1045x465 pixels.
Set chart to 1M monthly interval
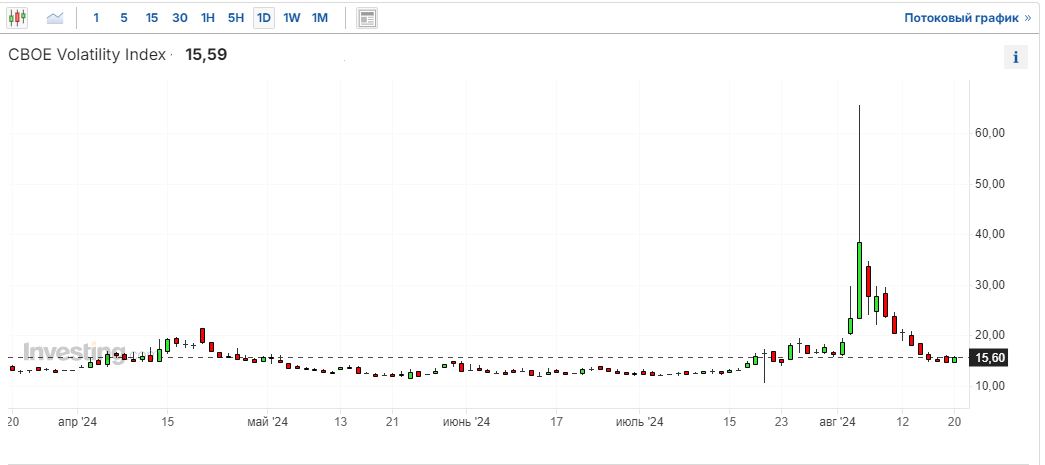(320, 18)
